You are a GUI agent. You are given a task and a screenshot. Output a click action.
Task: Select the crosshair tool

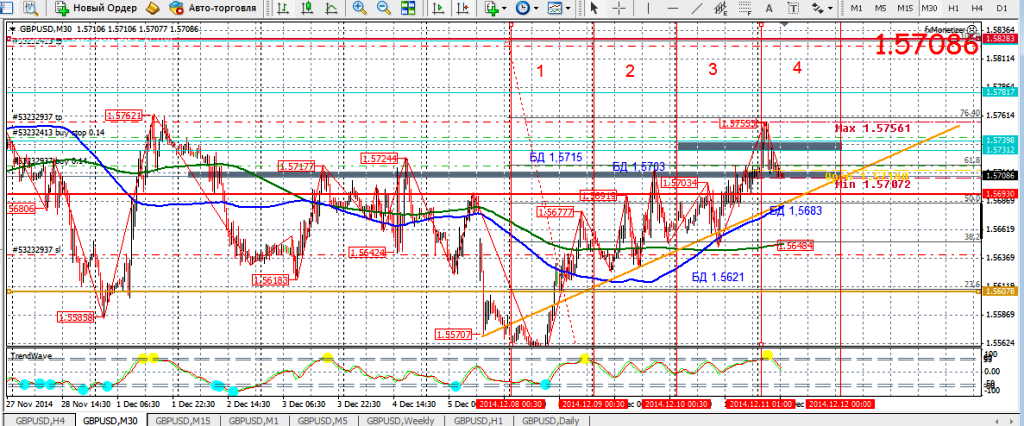(x=621, y=8)
